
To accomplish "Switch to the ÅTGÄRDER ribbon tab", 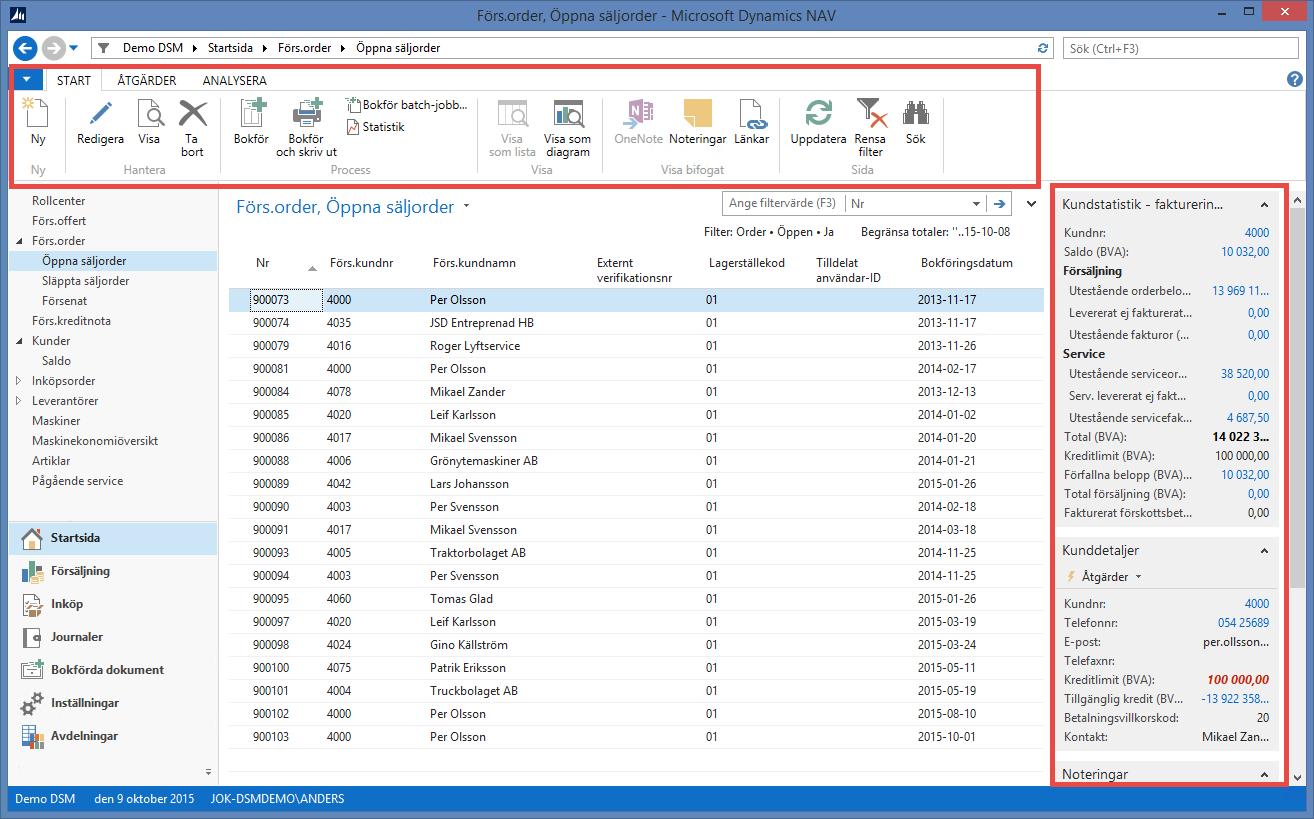I will [x=147, y=81].
